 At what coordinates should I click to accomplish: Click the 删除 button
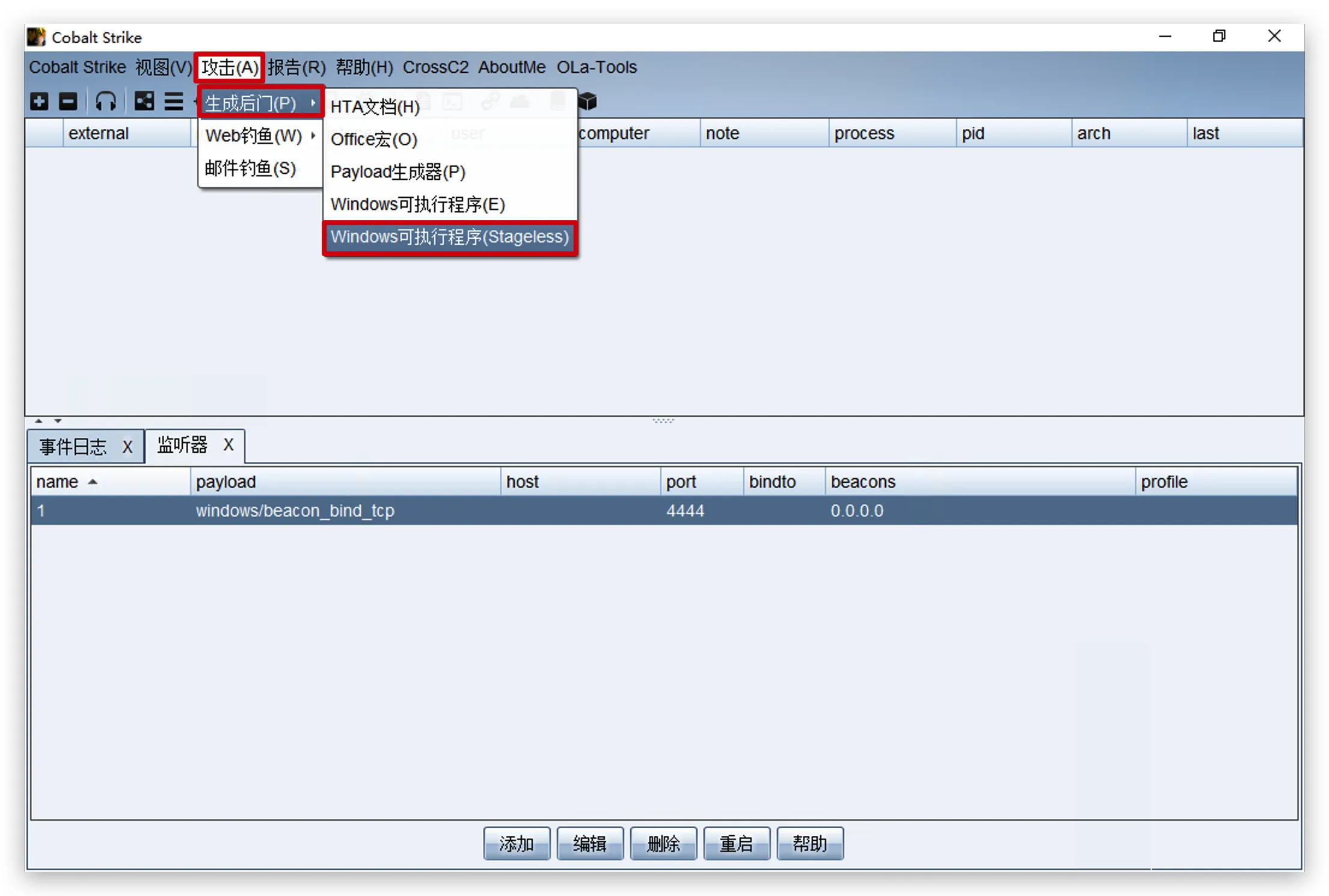[663, 843]
